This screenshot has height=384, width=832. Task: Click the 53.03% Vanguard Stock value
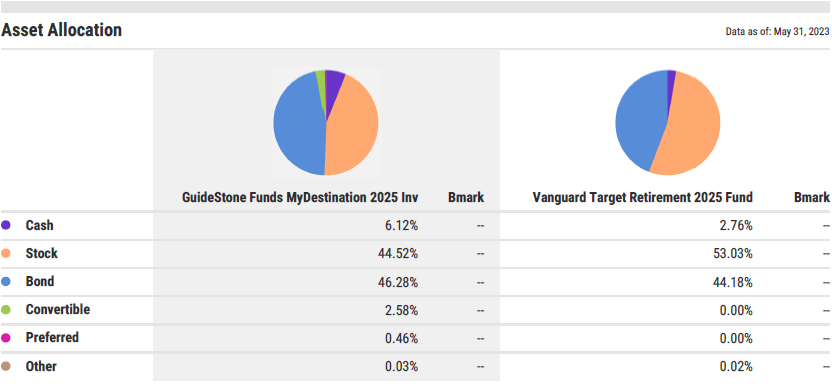point(733,254)
